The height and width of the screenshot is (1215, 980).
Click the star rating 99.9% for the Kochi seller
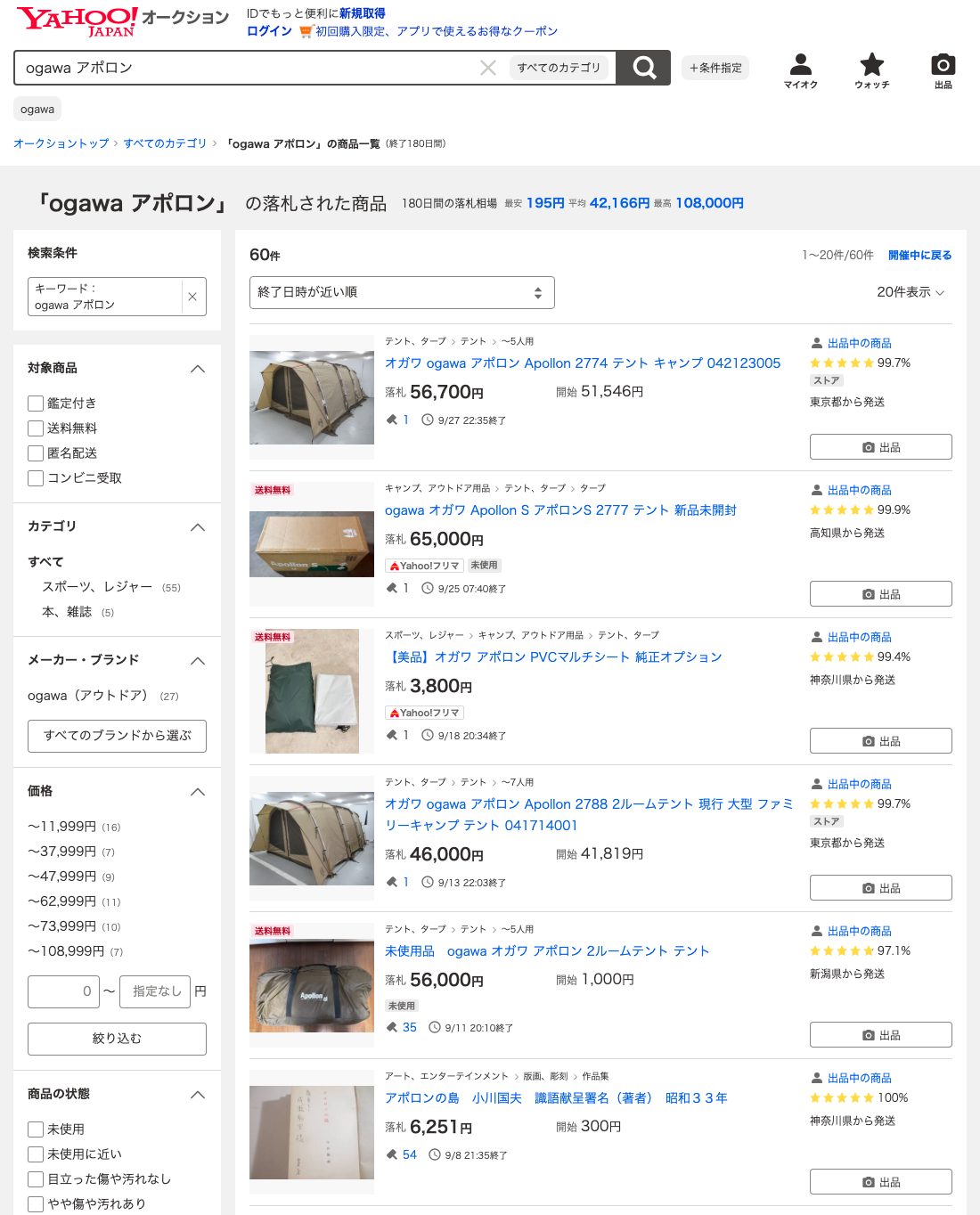(860, 510)
